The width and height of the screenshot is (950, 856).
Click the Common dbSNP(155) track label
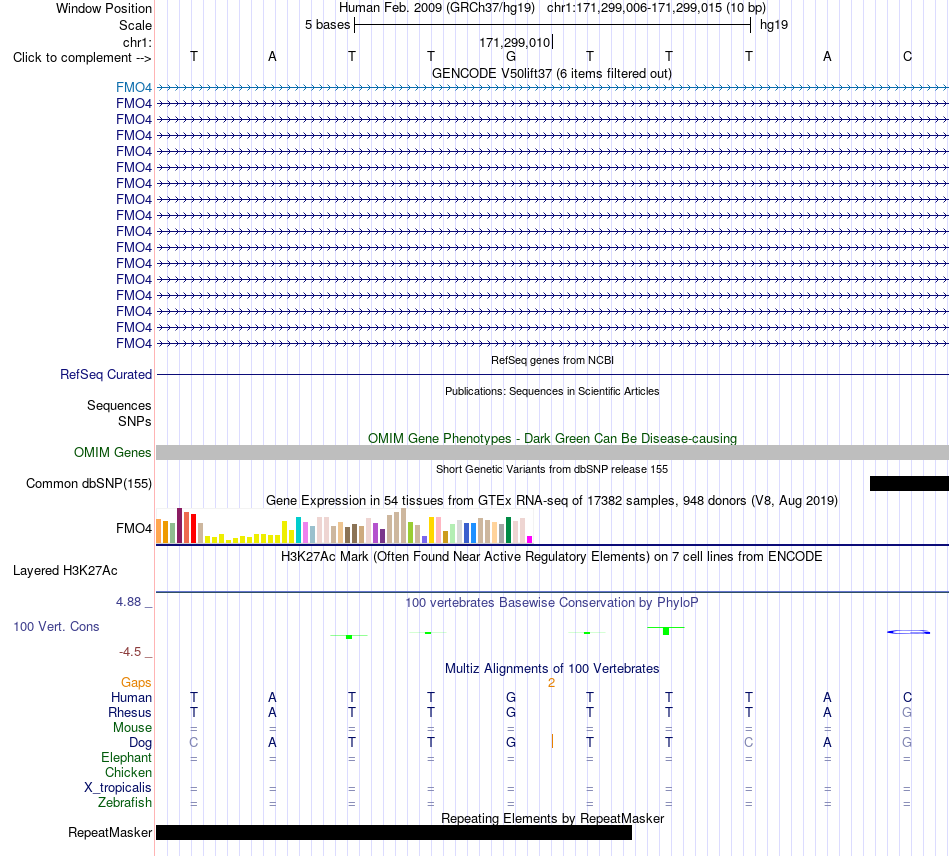(89, 483)
